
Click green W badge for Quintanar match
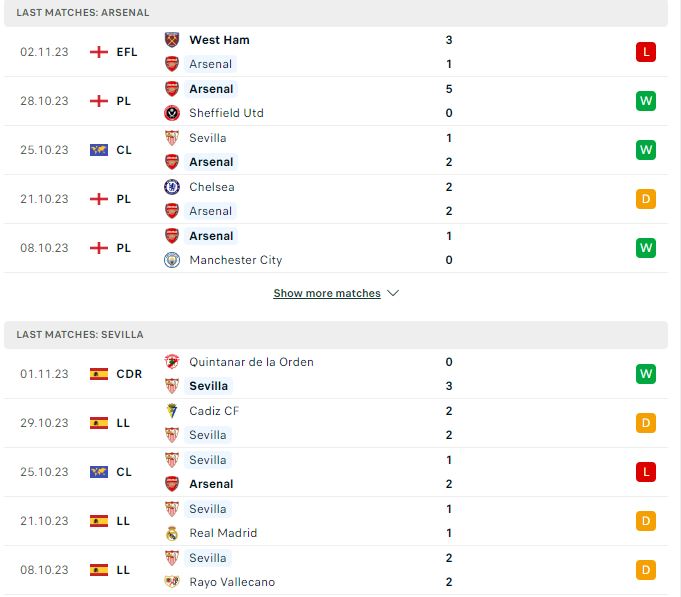(x=645, y=374)
